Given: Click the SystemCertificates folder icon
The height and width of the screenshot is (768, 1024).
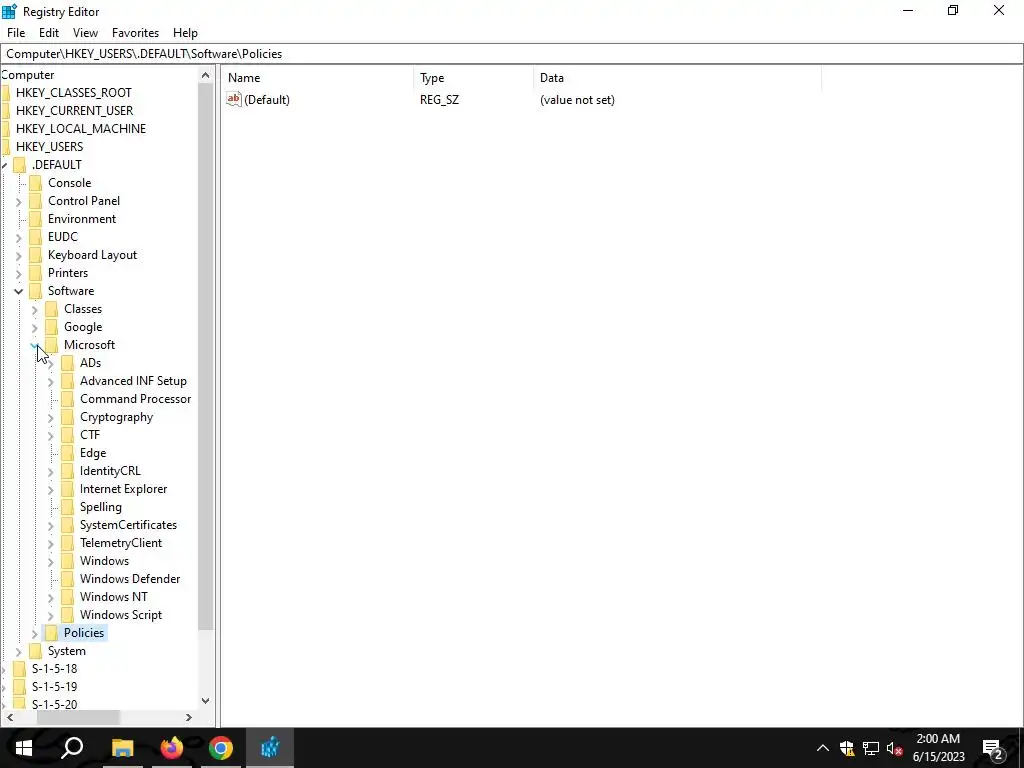Looking at the screenshot, I should [68, 525].
